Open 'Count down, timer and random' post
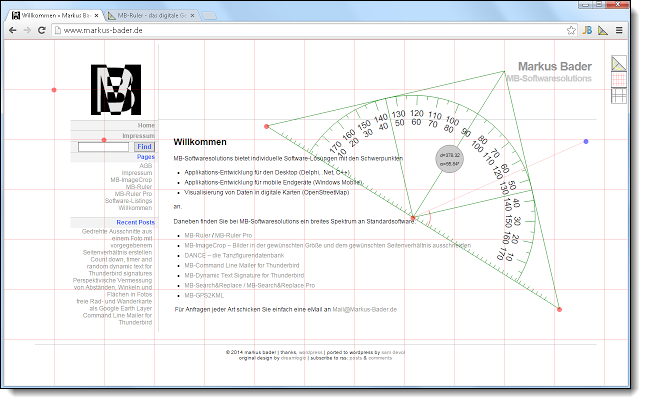Image resolution: width=646 pixels, height=404 pixels. [x=120, y=266]
